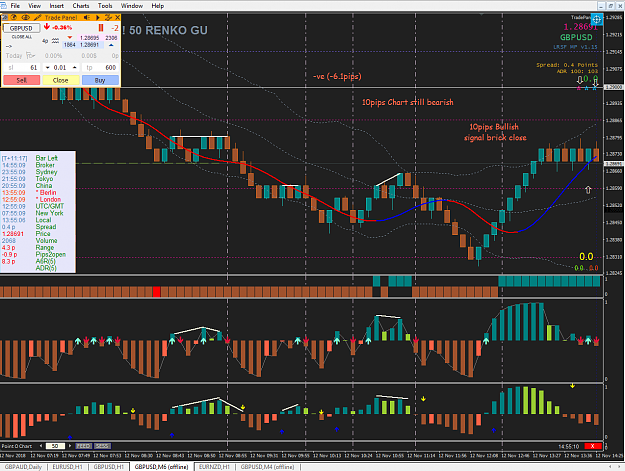The height and width of the screenshot is (471, 625).
Task: Click the blue up triangle beside the bid price
Action: coord(111,45)
